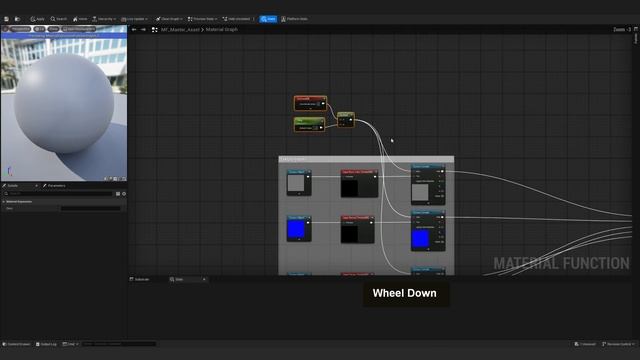Select the top red function input node

[x=359, y=184]
